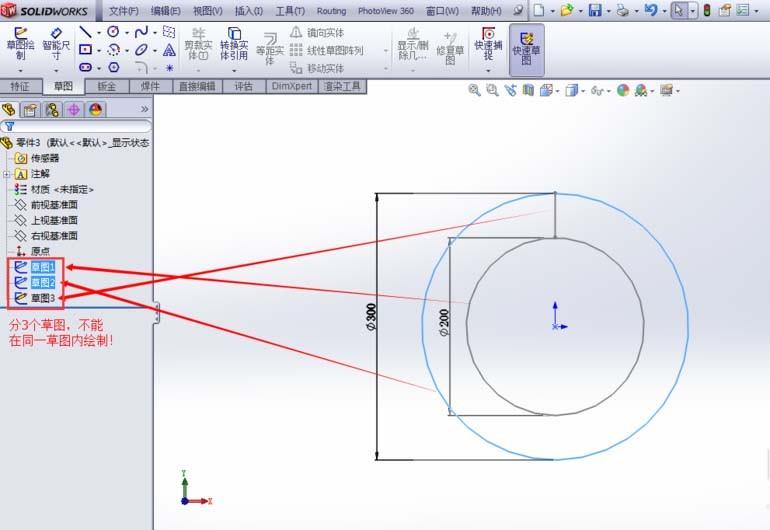Open dropdown under 草图绘制
Viewport: 770px width, 530px height.
(20, 71)
